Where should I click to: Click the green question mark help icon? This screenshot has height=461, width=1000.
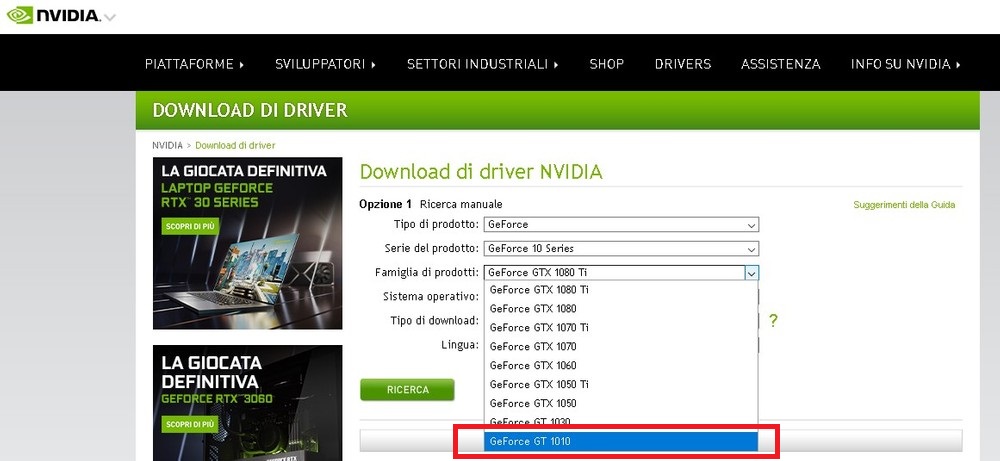coord(773,321)
